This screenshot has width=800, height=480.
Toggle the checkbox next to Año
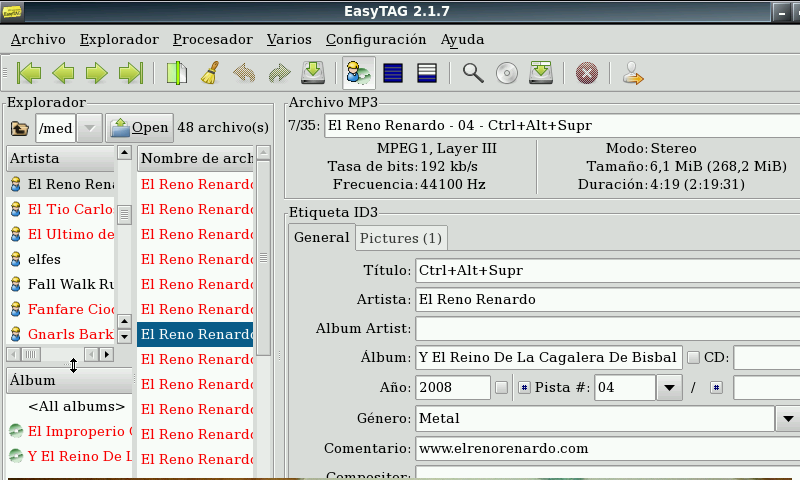[x=502, y=388]
